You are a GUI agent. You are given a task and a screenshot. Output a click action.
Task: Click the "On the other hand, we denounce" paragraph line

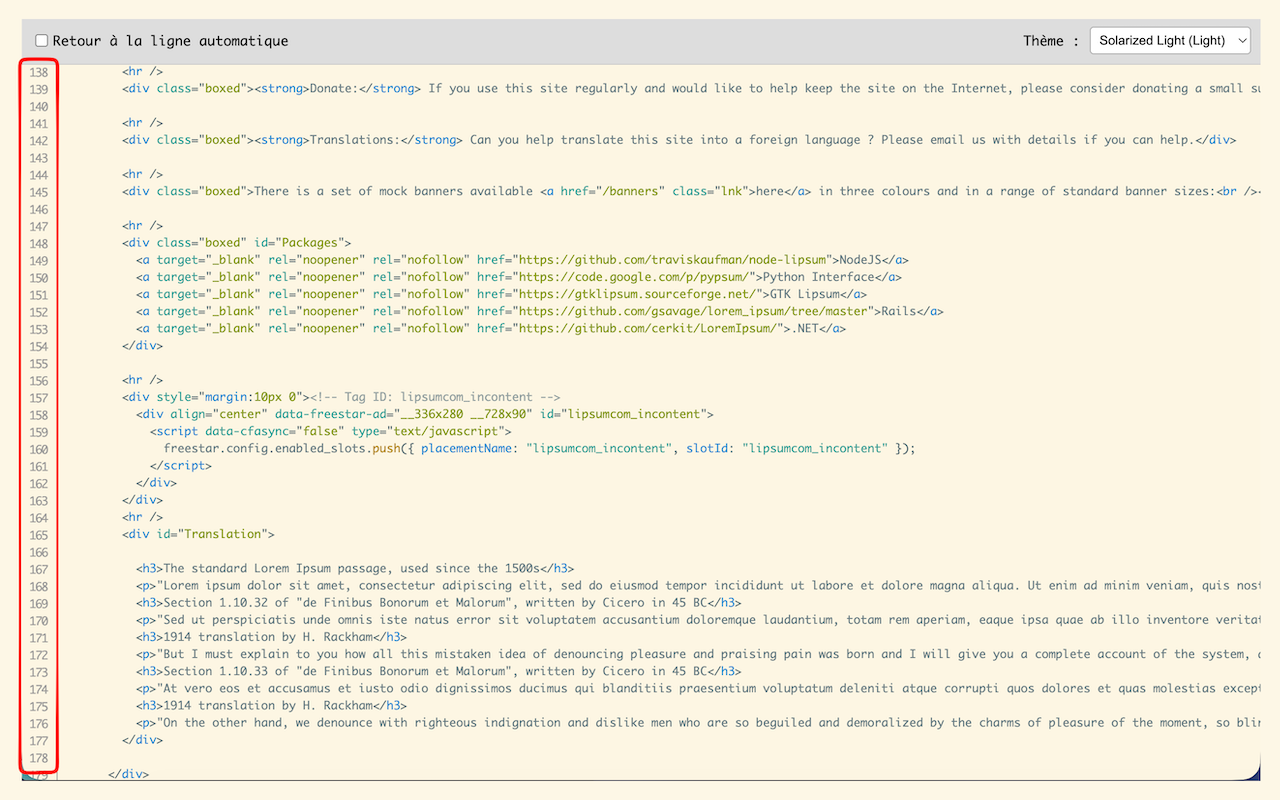[x=698, y=722]
